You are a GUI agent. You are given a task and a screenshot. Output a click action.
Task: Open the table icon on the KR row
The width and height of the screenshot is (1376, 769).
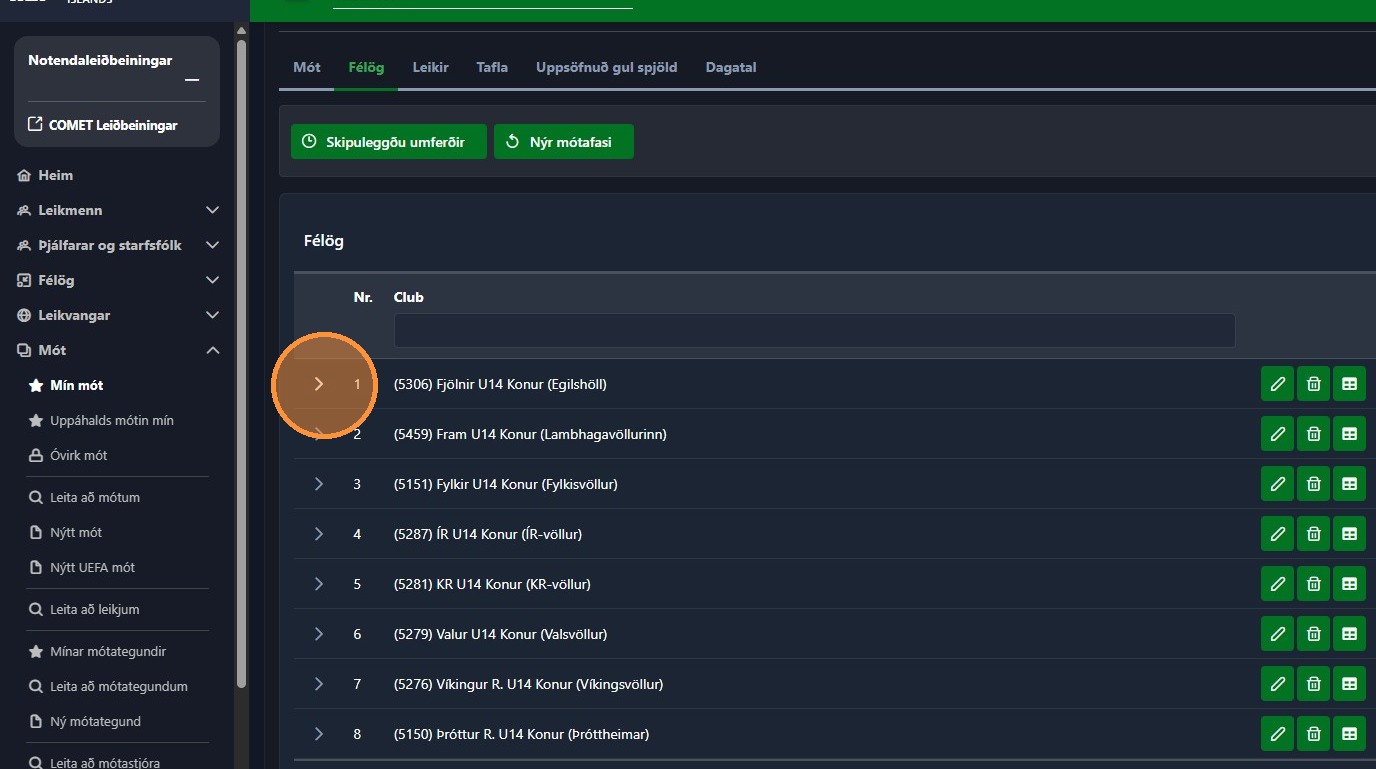tap(1349, 584)
